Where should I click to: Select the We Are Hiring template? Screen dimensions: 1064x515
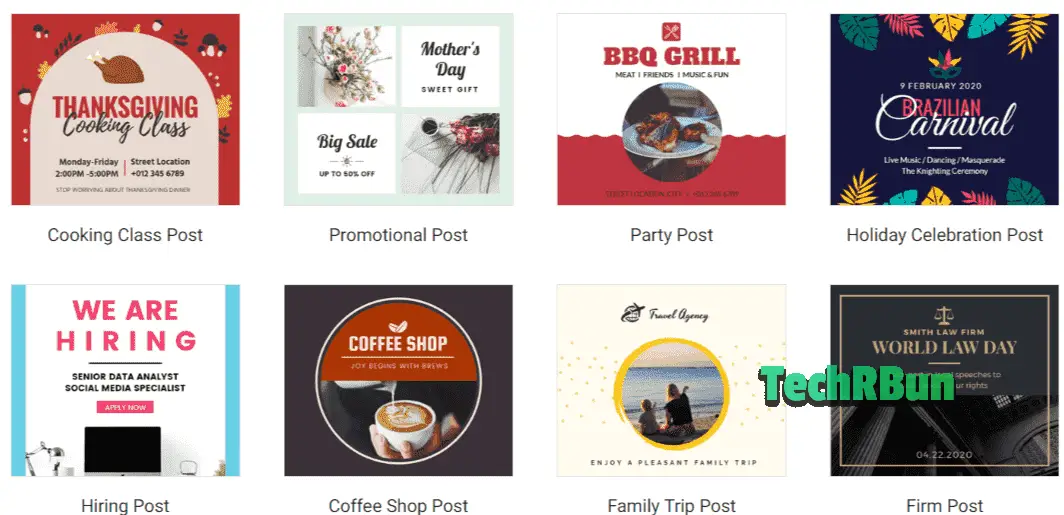126,380
